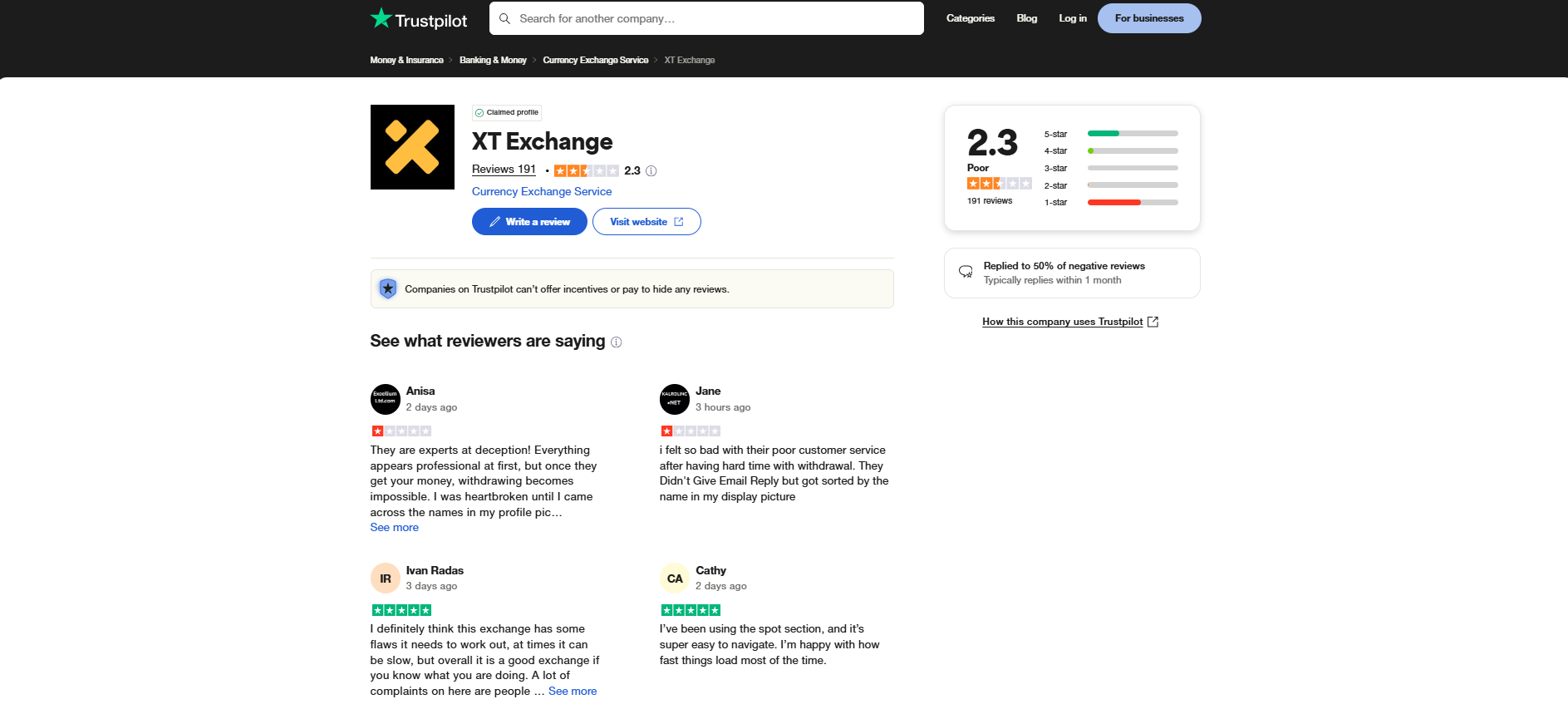Click Anisa's profile avatar
Viewport: 1568px width, 709px height.
coord(385,399)
